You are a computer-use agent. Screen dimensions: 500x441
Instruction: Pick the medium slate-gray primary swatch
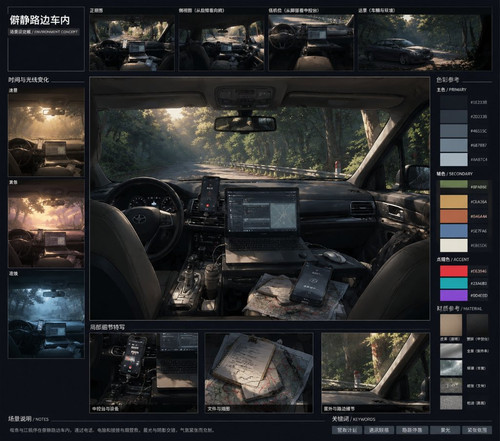pyautogui.click(x=454, y=131)
